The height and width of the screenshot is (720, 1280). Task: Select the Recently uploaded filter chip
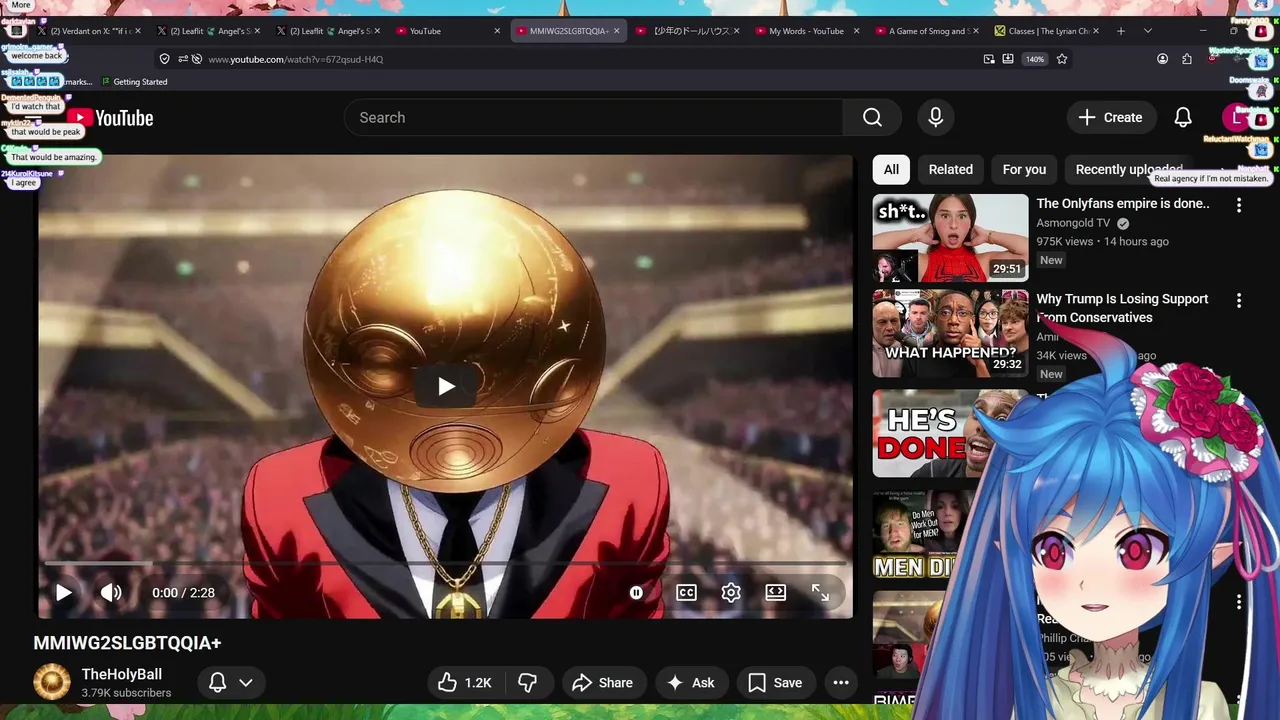(x=1129, y=170)
